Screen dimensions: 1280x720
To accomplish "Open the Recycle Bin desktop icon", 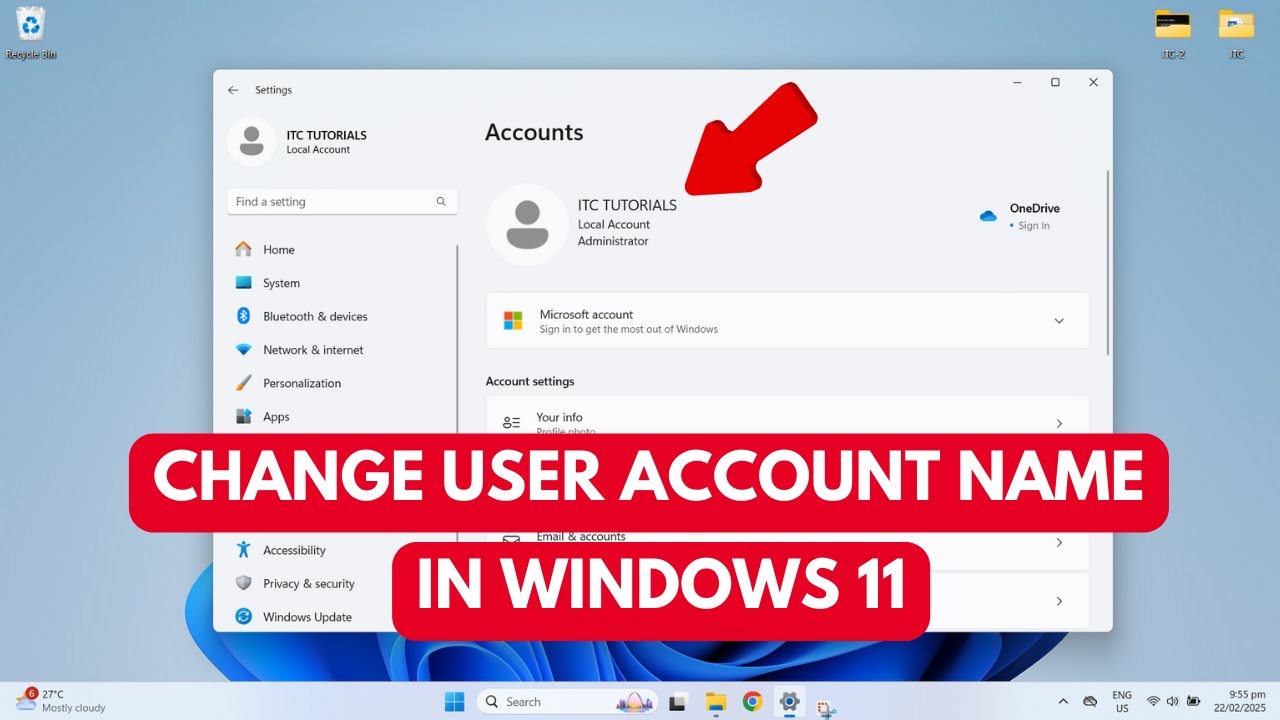I will [31, 33].
